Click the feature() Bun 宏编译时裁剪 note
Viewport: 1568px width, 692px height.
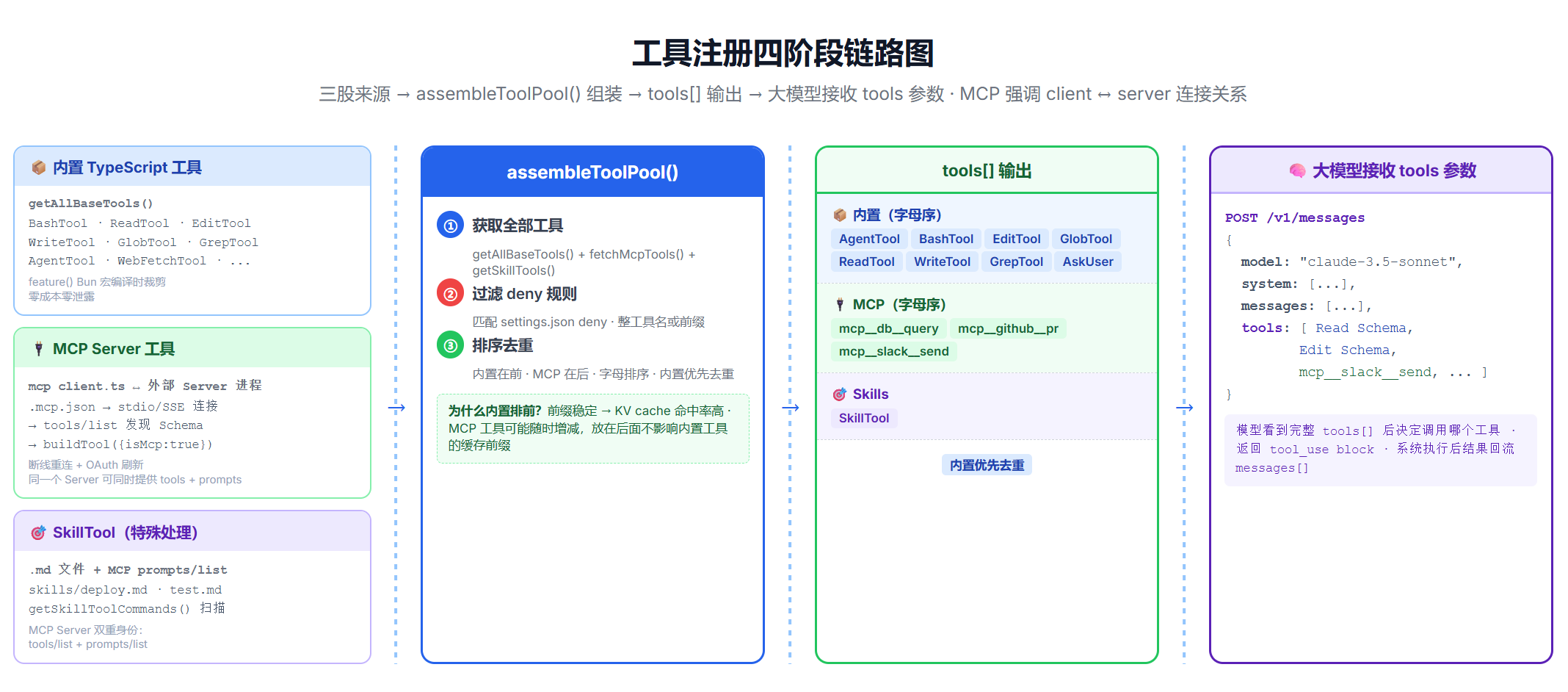point(97,282)
